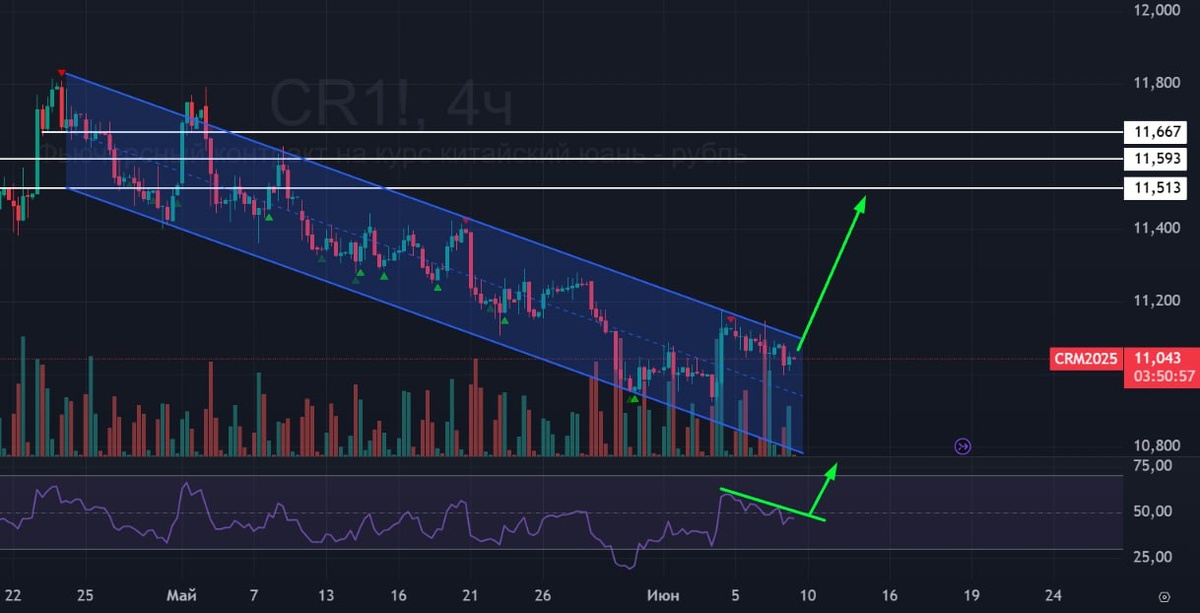This screenshot has height=613, width=1200.
Task: Click the current price 11,043 label
Action: coord(1159,357)
